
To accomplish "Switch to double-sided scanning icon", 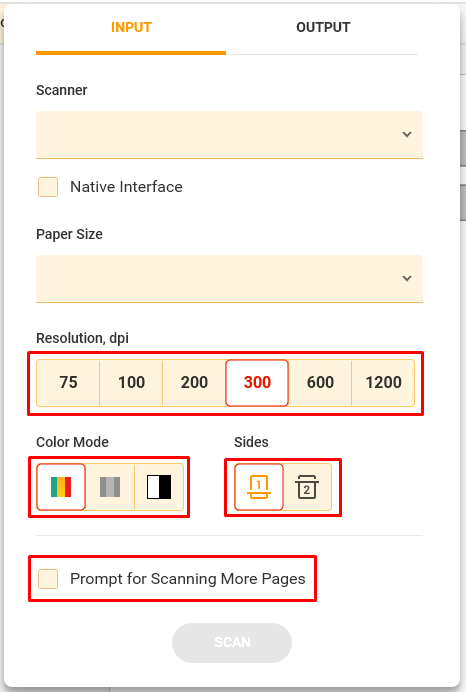I will [307, 487].
